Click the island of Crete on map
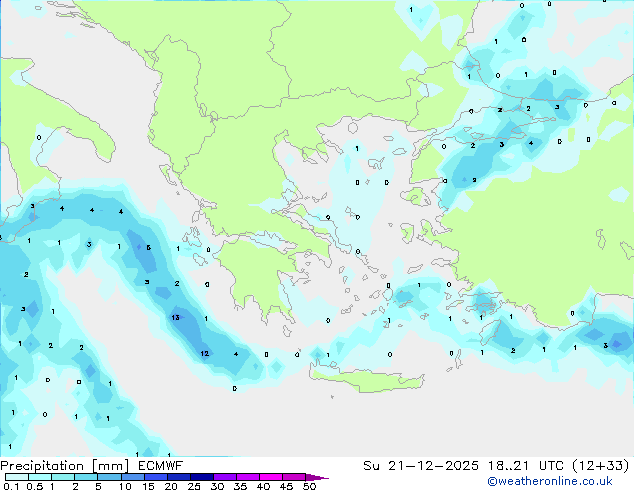Screen dimensions: 634x490 point(366,380)
